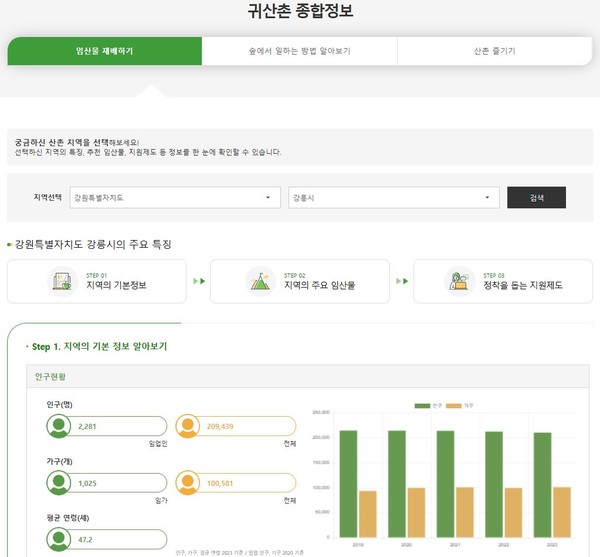Expand the 강릉시 city dropdown

pyautogui.click(x=393, y=198)
